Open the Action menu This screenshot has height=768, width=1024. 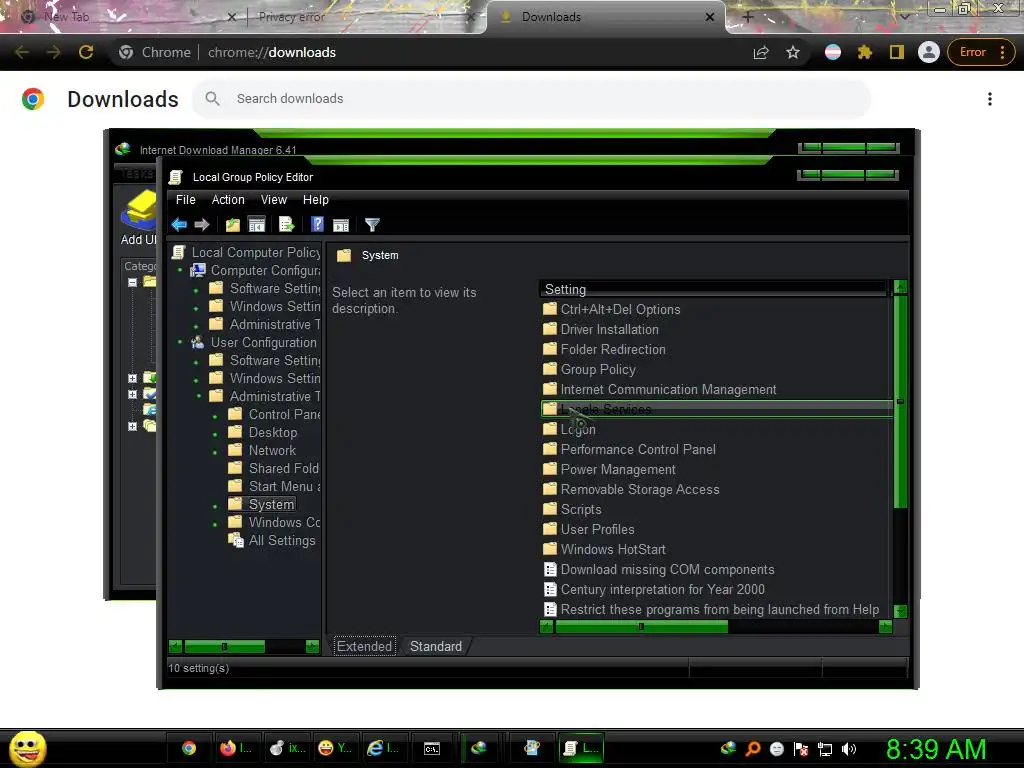point(228,200)
